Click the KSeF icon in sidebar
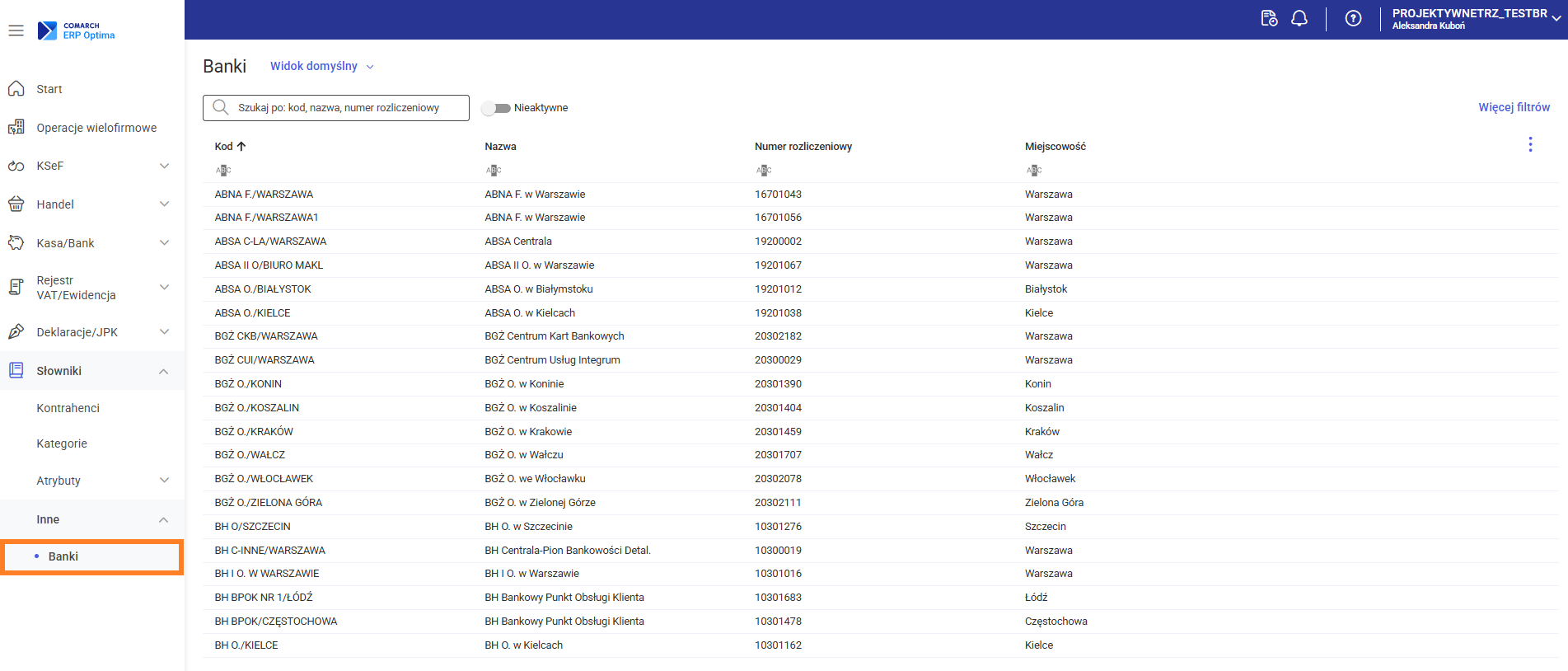Viewport: 1568px width, 671px height. (16, 166)
